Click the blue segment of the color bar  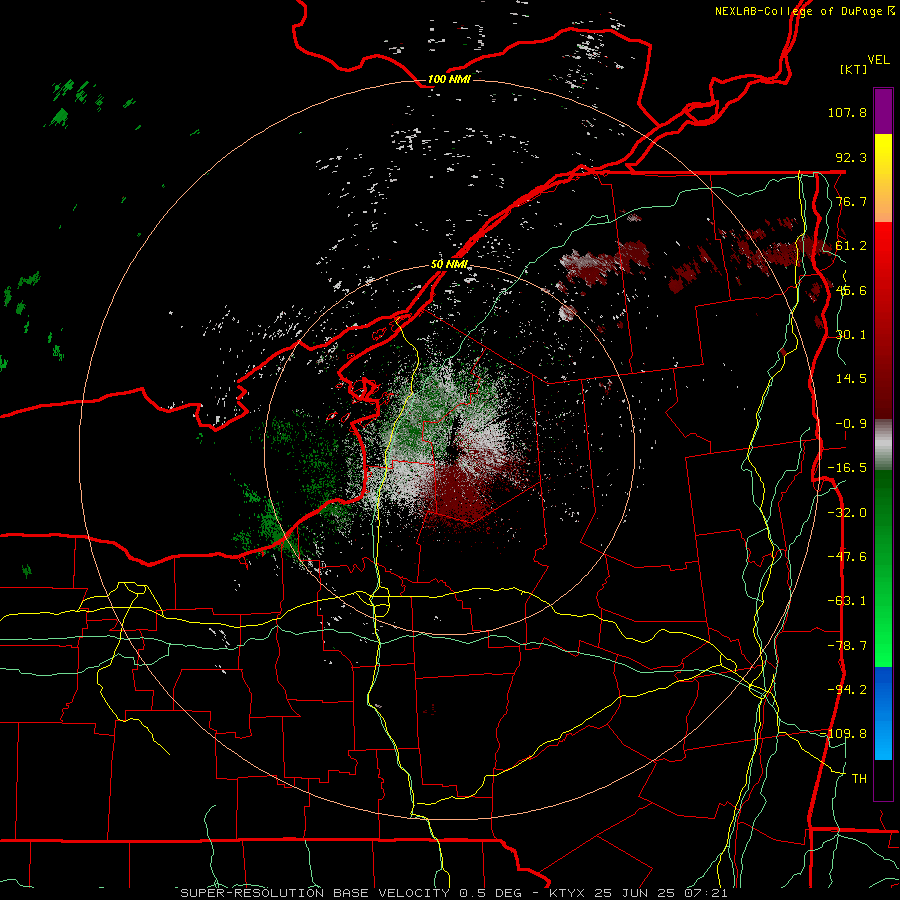(883, 713)
